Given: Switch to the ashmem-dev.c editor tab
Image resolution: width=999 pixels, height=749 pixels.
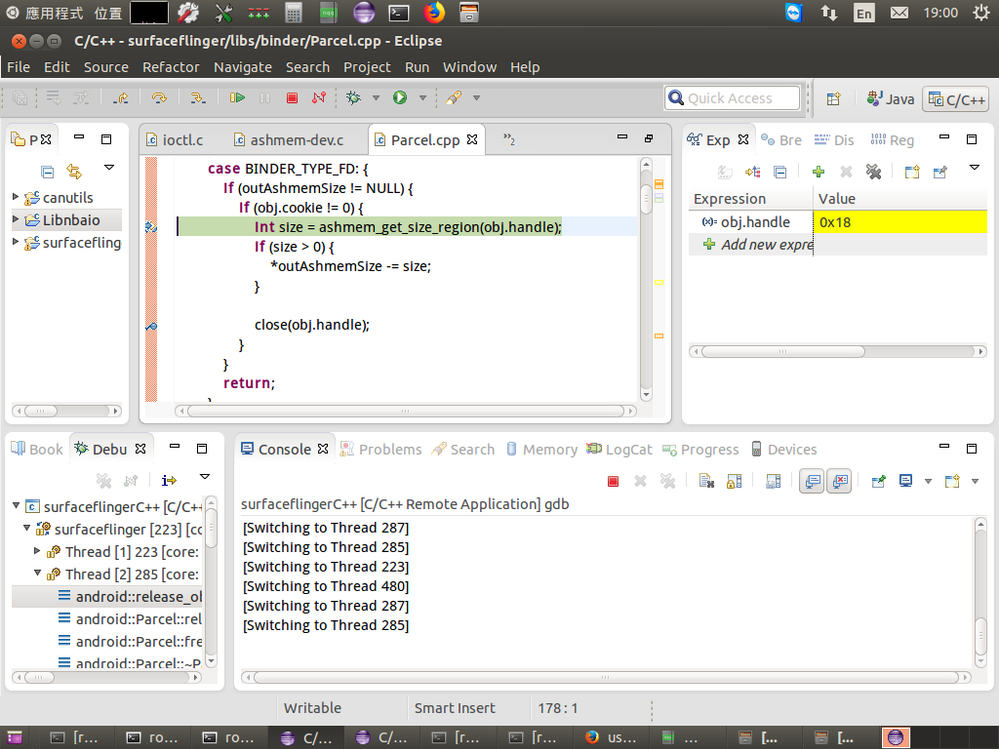Looking at the screenshot, I should click(289, 139).
